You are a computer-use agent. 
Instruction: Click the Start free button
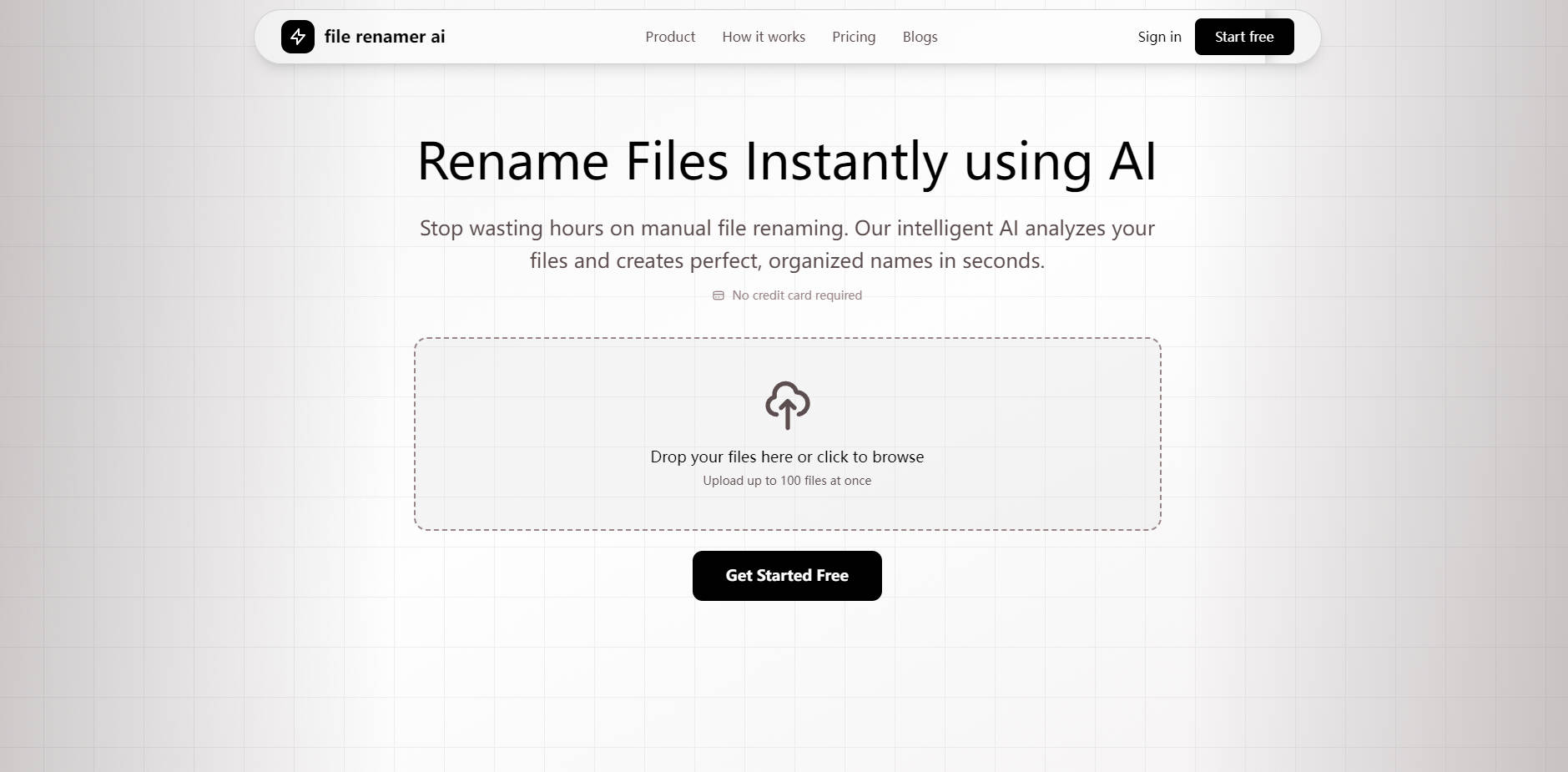[x=1243, y=37]
